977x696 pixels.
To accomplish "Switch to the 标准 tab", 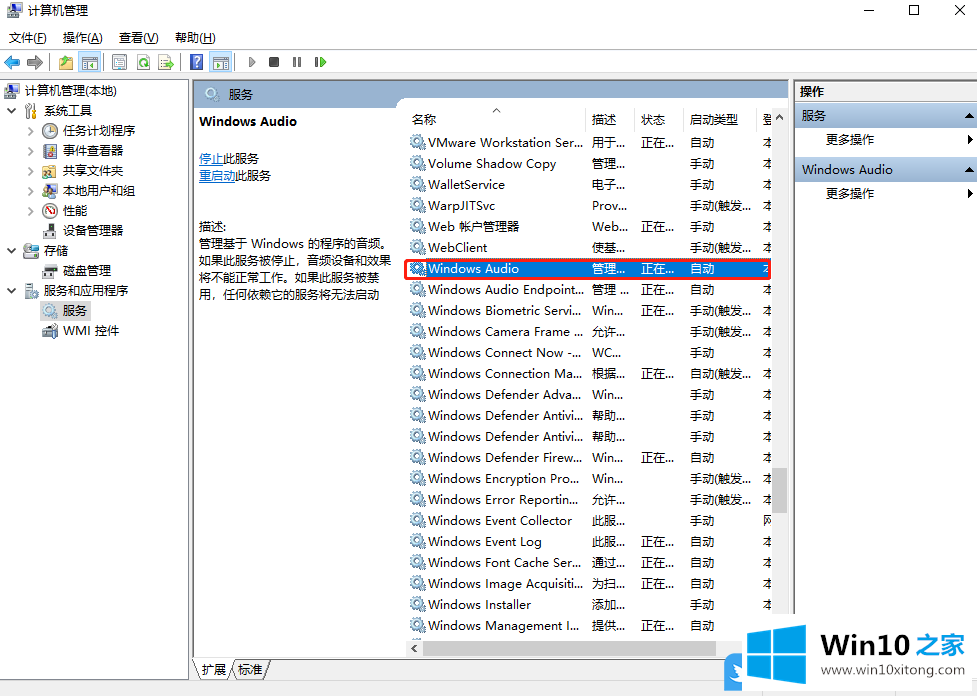I will [x=250, y=670].
